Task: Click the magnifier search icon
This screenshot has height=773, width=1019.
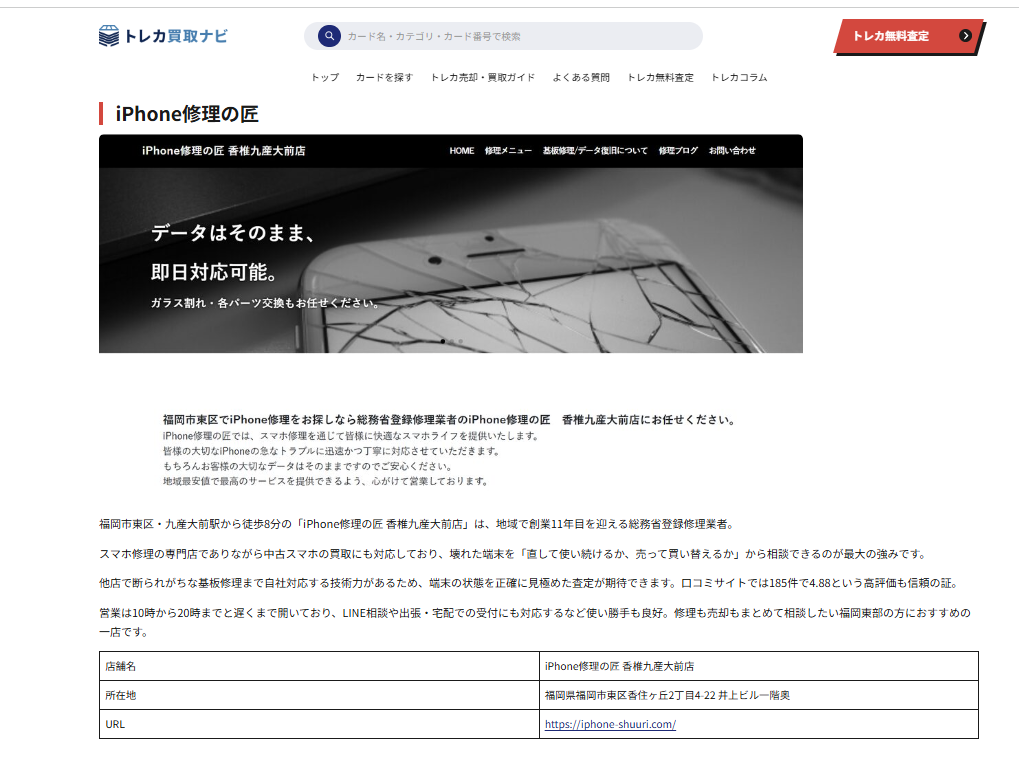Action: [x=329, y=36]
